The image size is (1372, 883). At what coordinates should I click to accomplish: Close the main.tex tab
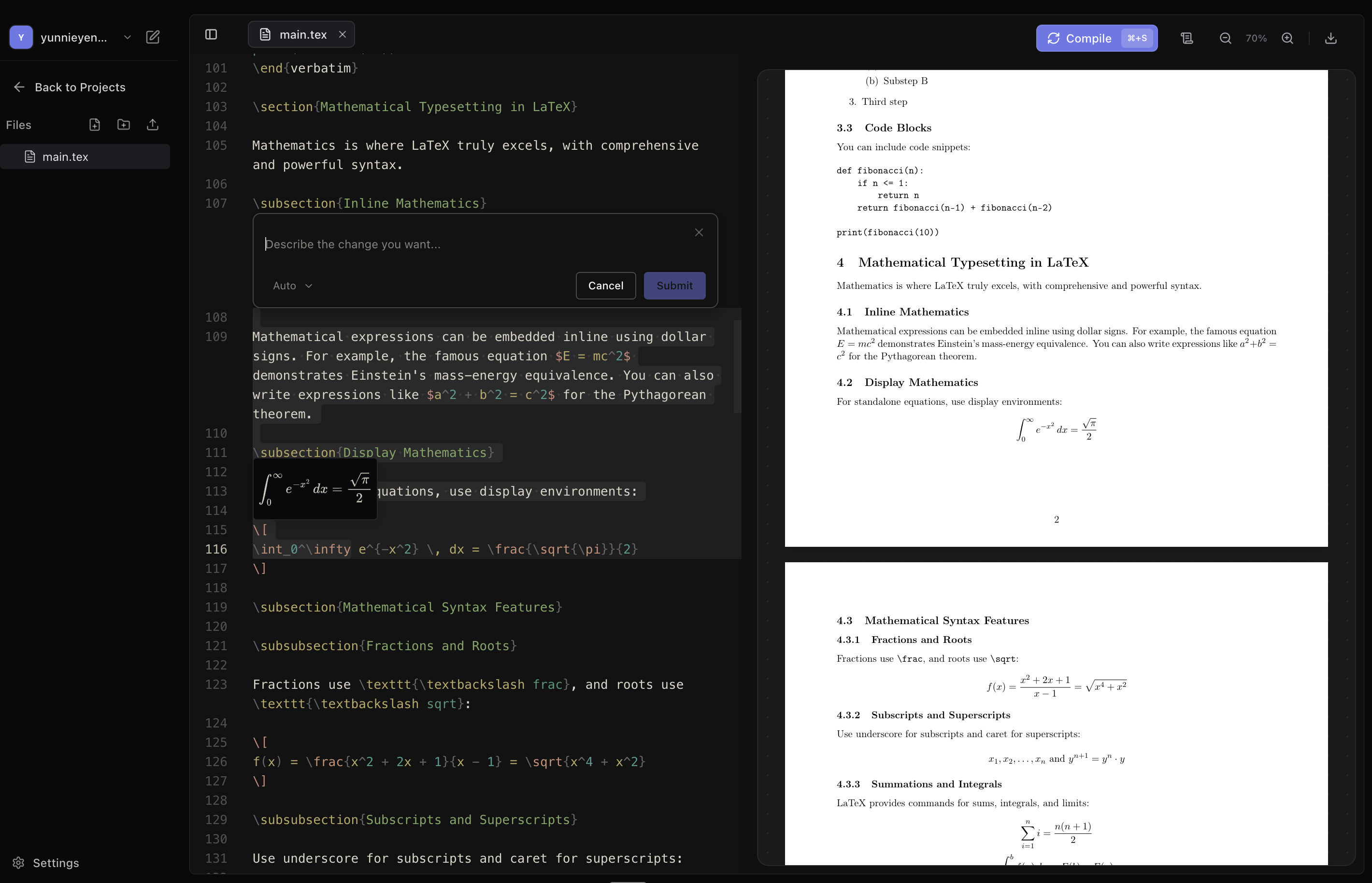tap(343, 34)
